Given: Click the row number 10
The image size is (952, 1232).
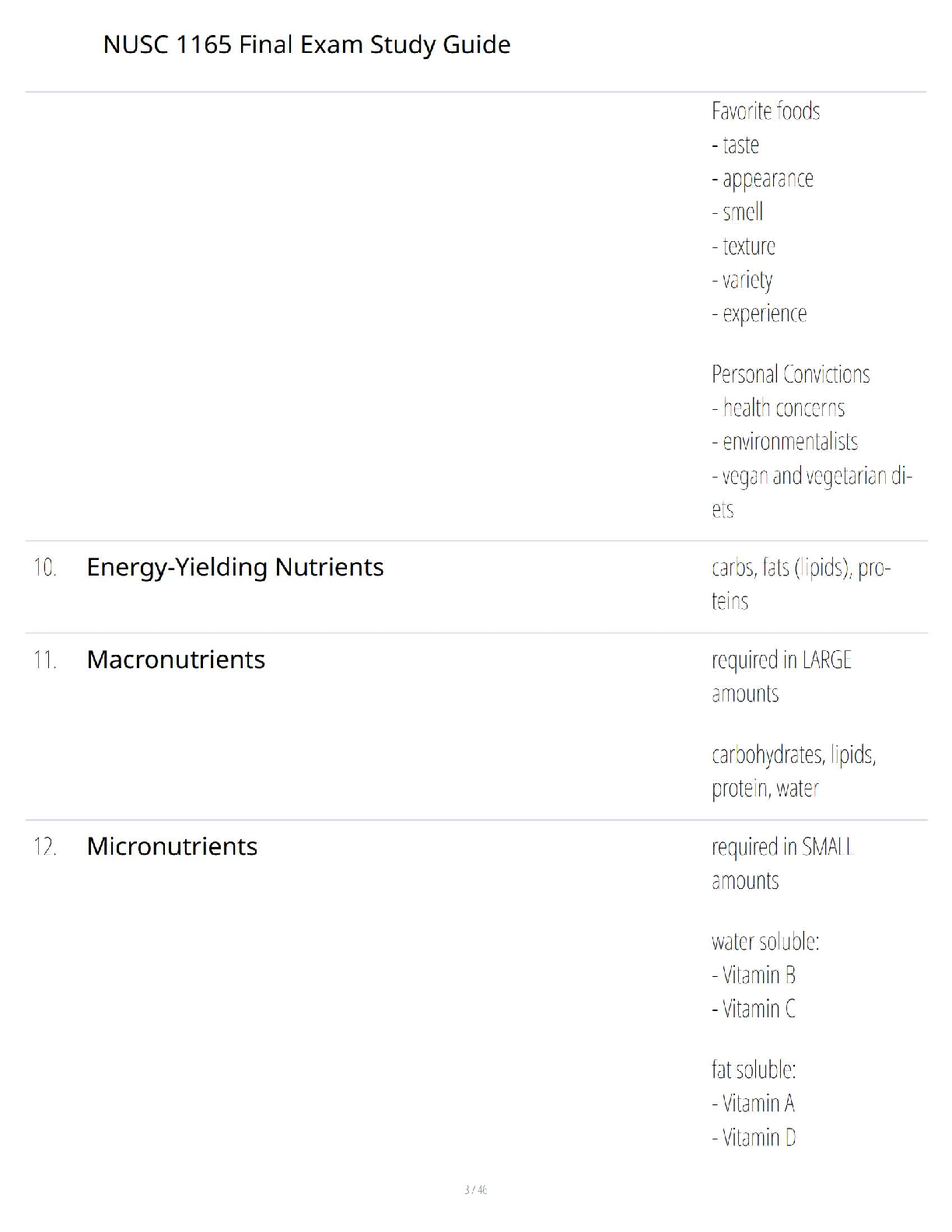Looking at the screenshot, I should (x=45, y=568).
